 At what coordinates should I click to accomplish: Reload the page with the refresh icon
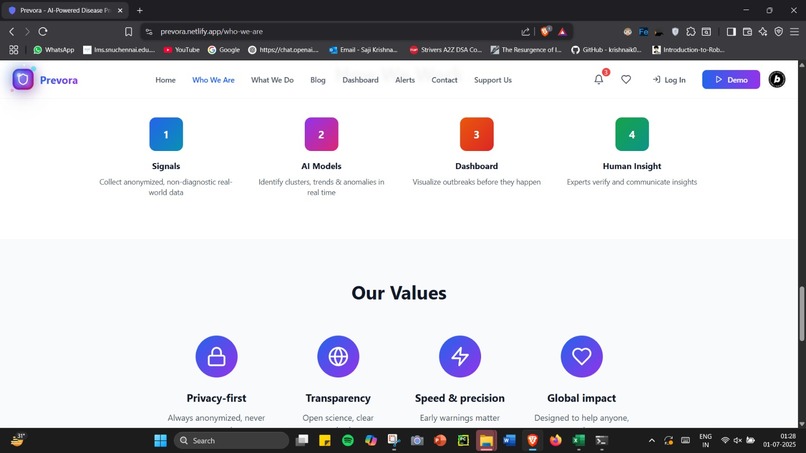43,31
